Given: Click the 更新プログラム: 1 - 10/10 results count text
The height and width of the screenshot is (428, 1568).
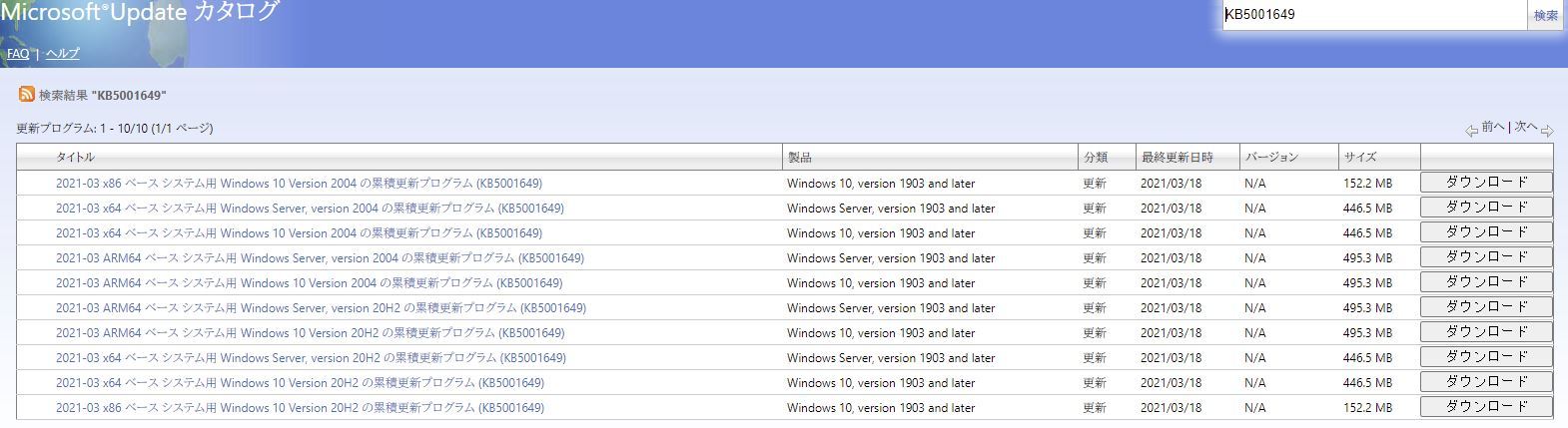Looking at the screenshot, I should 115,129.
